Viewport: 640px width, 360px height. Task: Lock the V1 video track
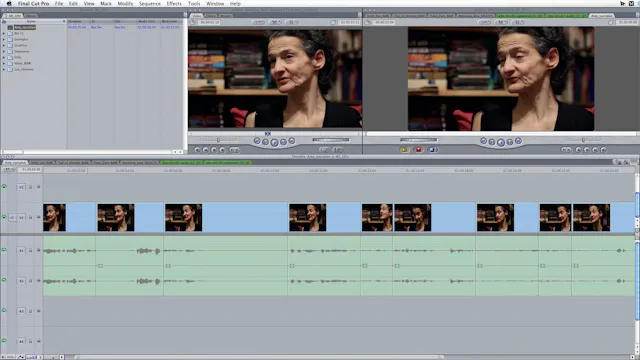[30, 218]
